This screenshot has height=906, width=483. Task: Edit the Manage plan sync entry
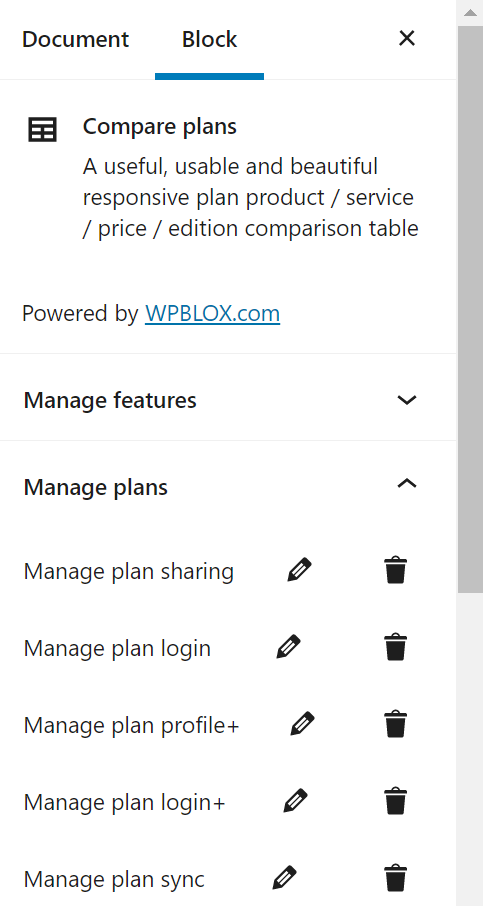point(284,878)
